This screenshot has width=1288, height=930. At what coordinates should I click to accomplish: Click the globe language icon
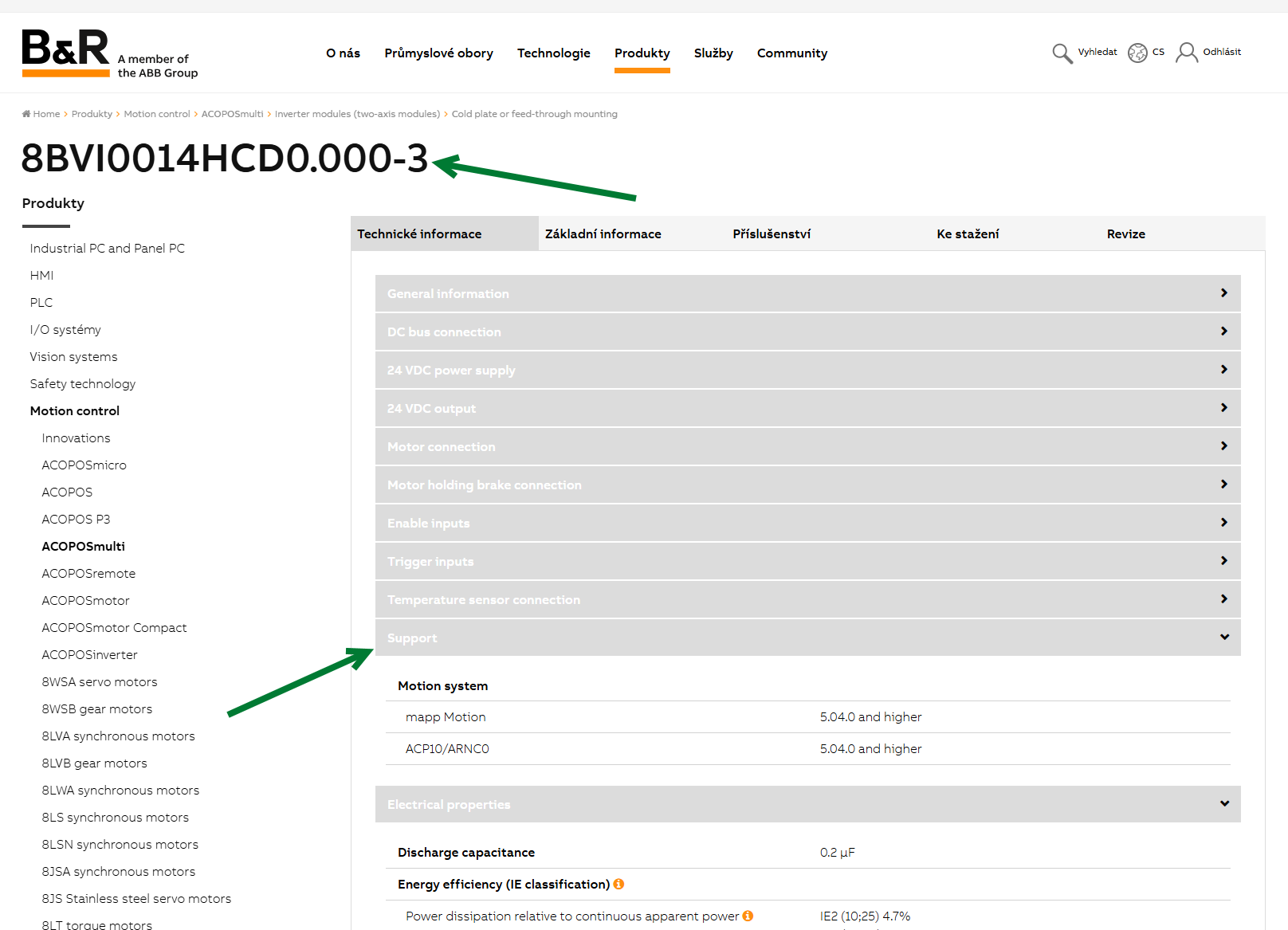pyautogui.click(x=1137, y=53)
